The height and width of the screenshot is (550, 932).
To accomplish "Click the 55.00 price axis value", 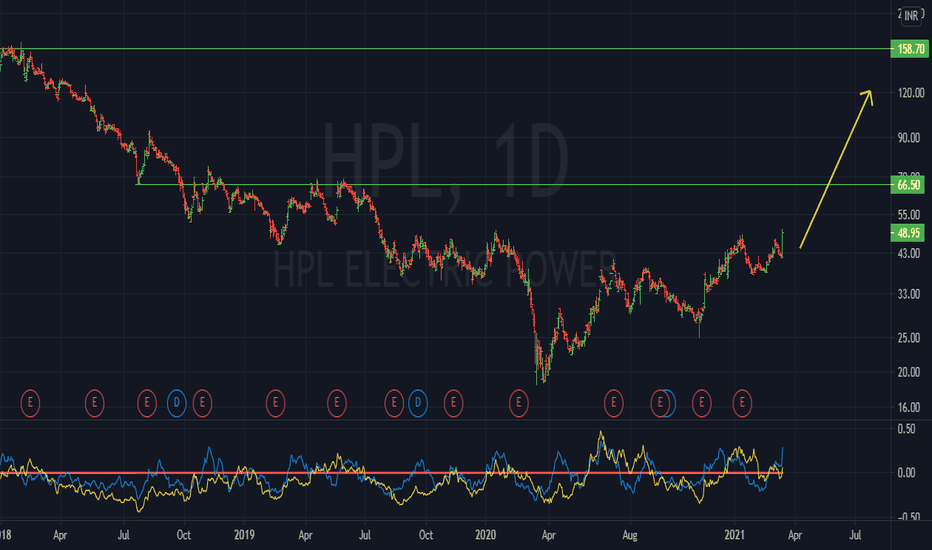I will tap(909, 215).
